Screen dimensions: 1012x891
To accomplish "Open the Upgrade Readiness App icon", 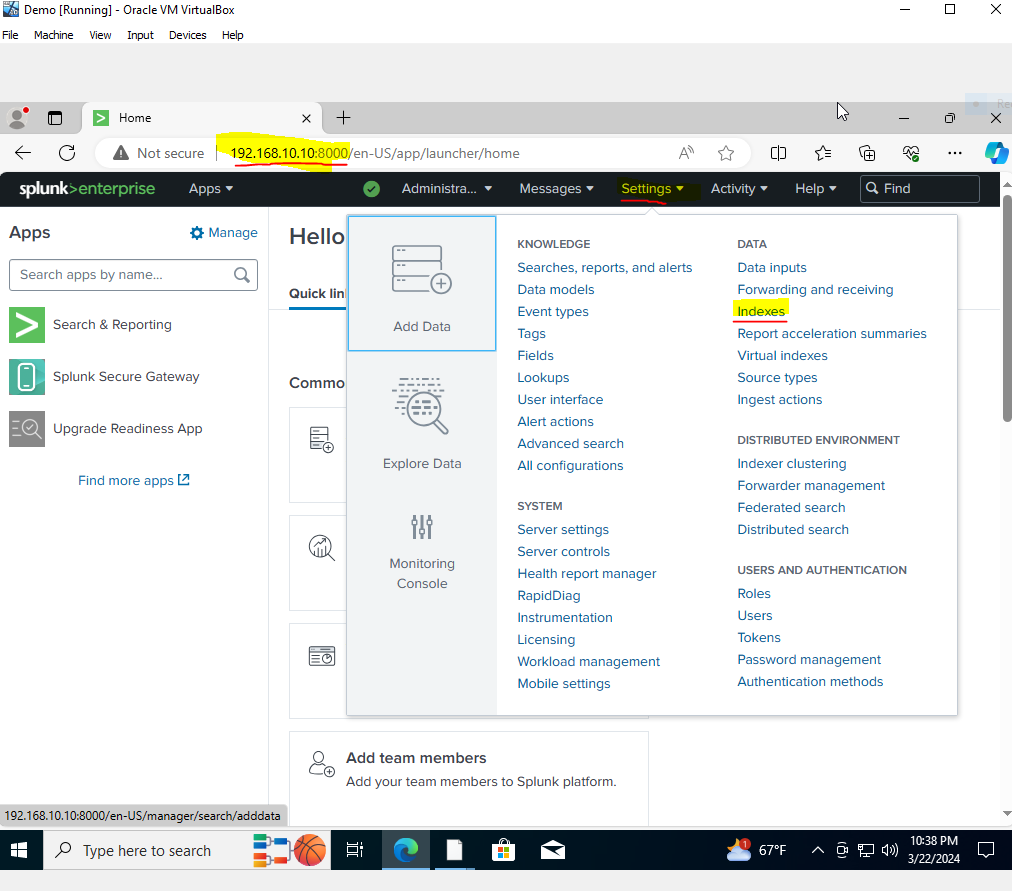I will tap(26, 429).
